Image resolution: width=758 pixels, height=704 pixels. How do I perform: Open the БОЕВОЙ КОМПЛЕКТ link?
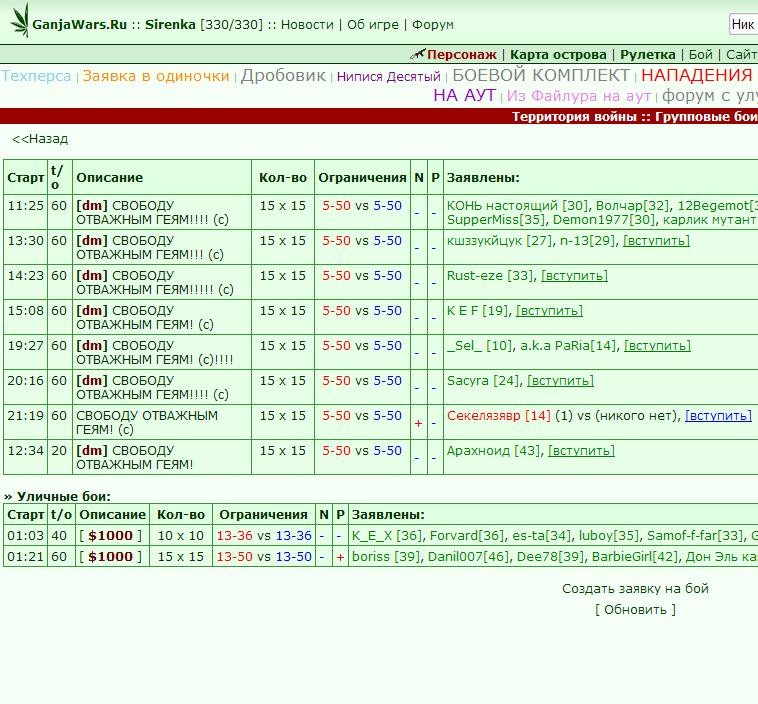[x=541, y=75]
